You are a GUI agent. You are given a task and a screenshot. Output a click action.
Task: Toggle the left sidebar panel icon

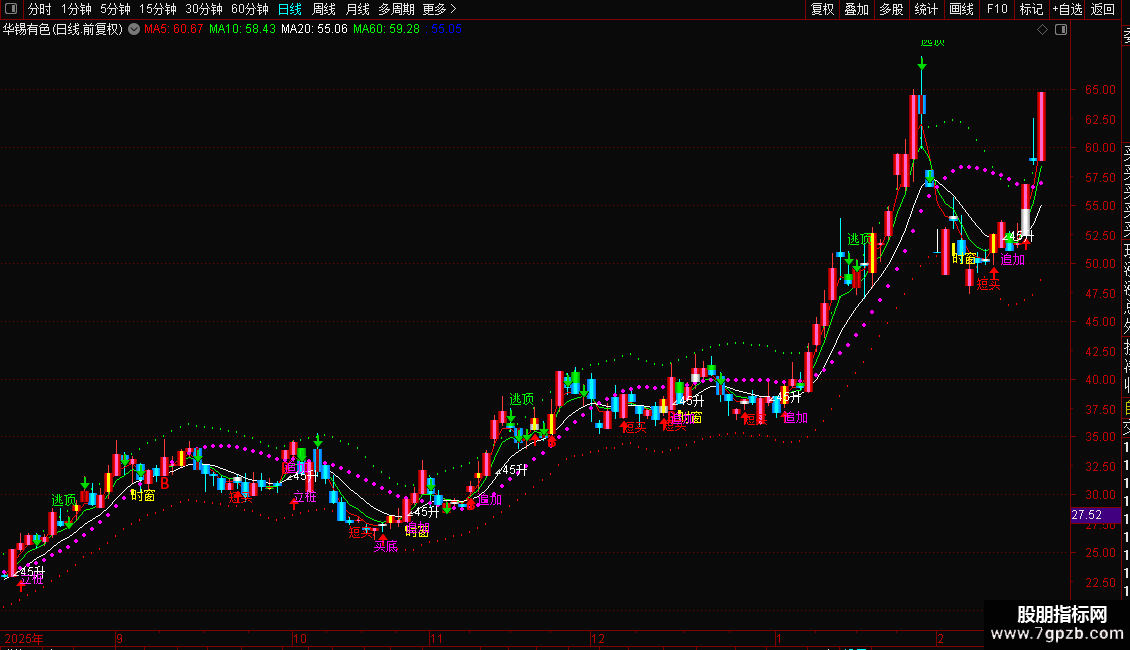pos(12,9)
